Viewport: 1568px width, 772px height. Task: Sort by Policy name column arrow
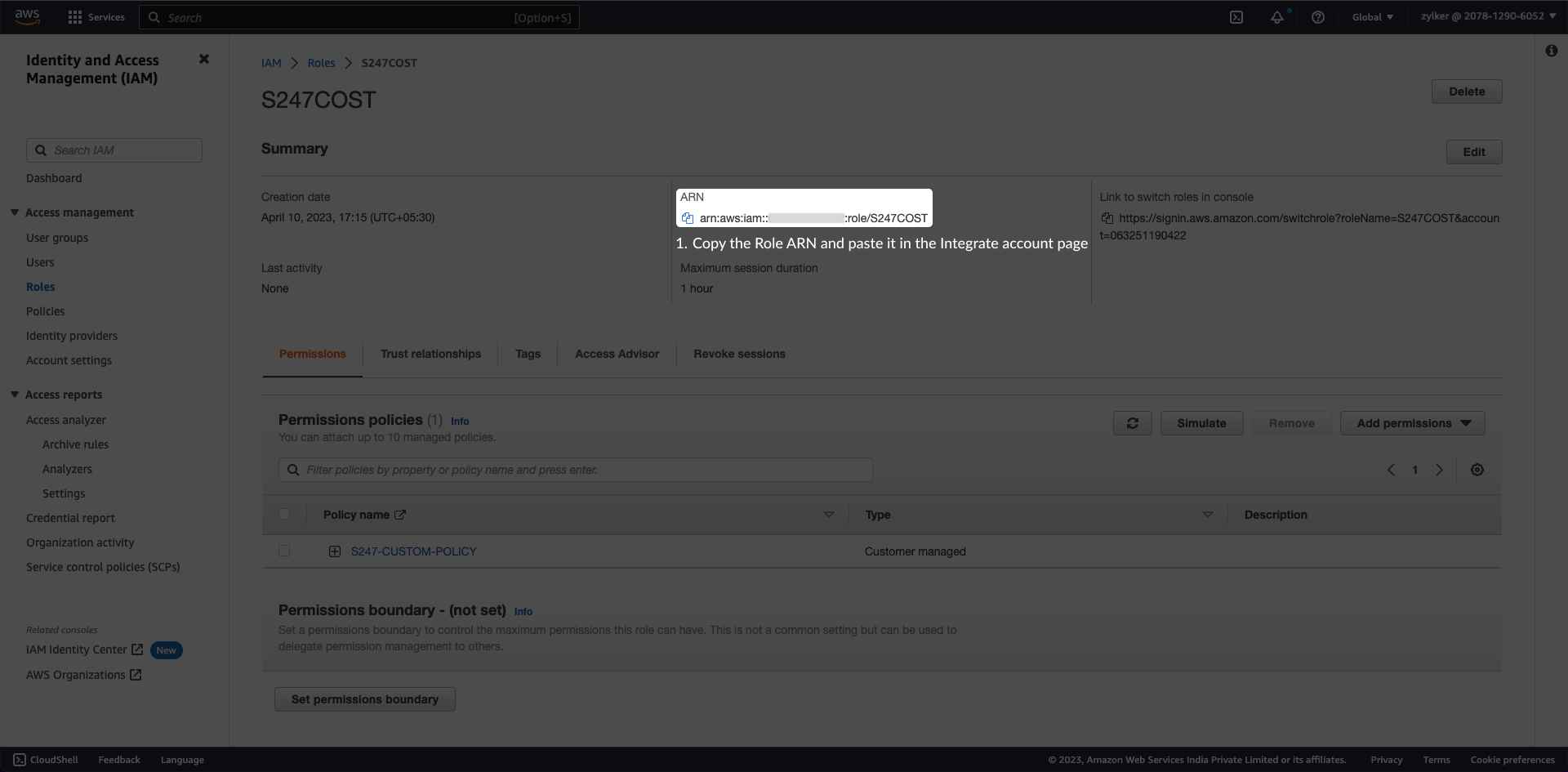tap(828, 515)
